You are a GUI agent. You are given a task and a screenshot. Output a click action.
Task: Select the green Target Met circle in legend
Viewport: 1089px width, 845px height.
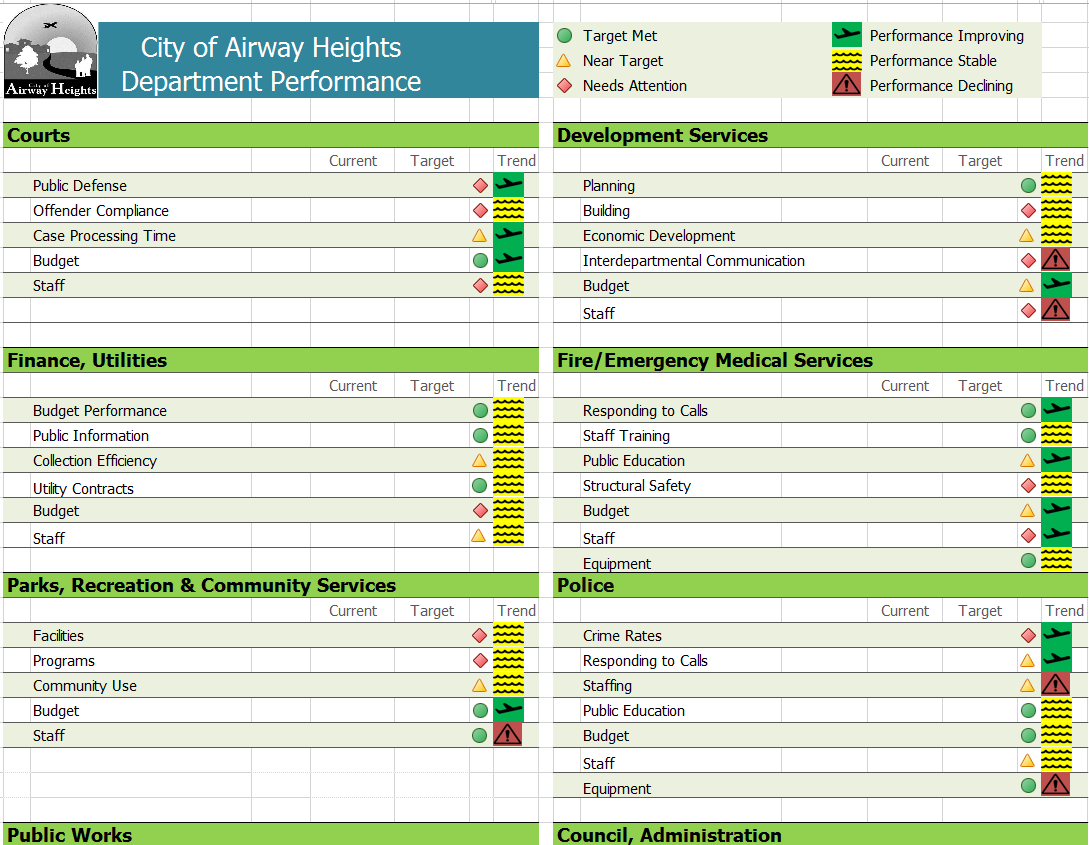(x=565, y=35)
